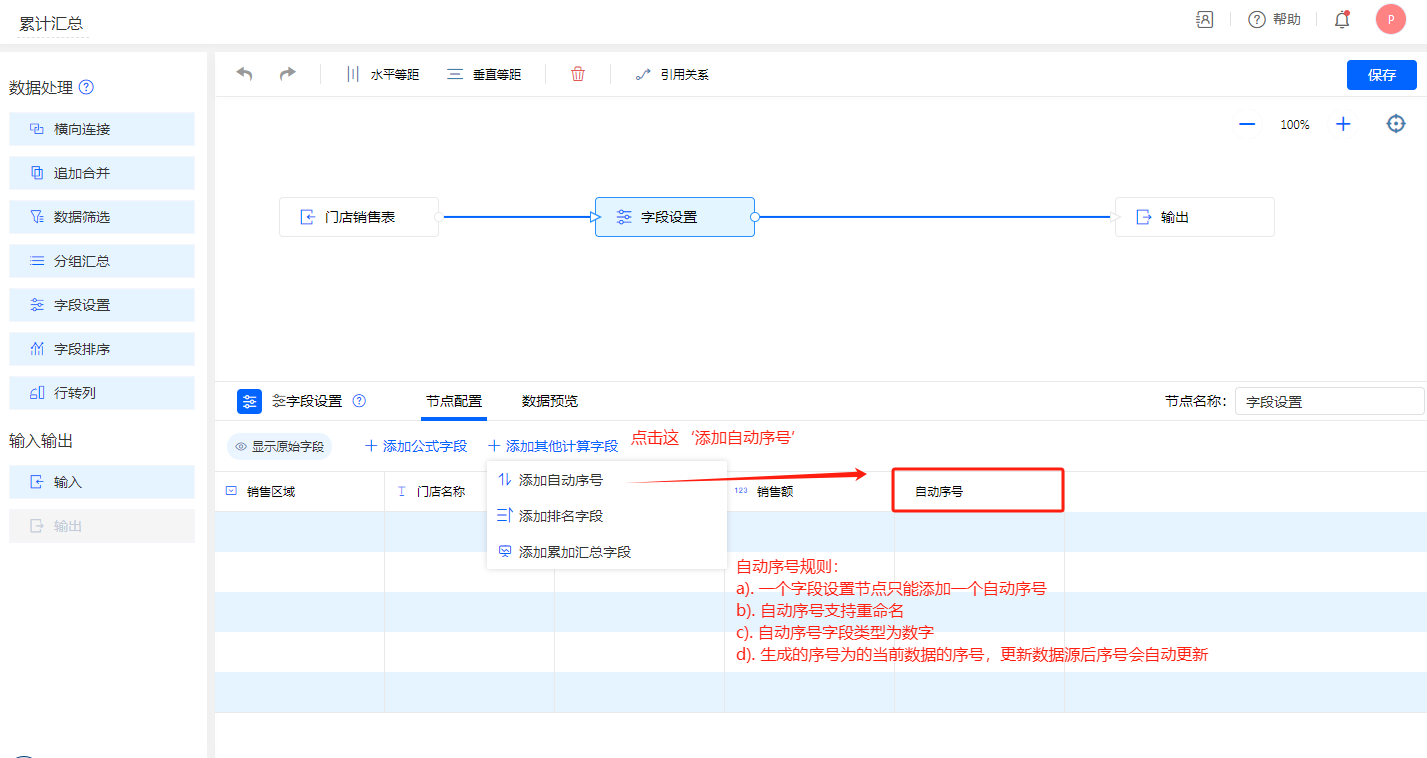This screenshot has width=1427, height=758.
Task: Click the center canvas target icon
Action: point(1396,124)
